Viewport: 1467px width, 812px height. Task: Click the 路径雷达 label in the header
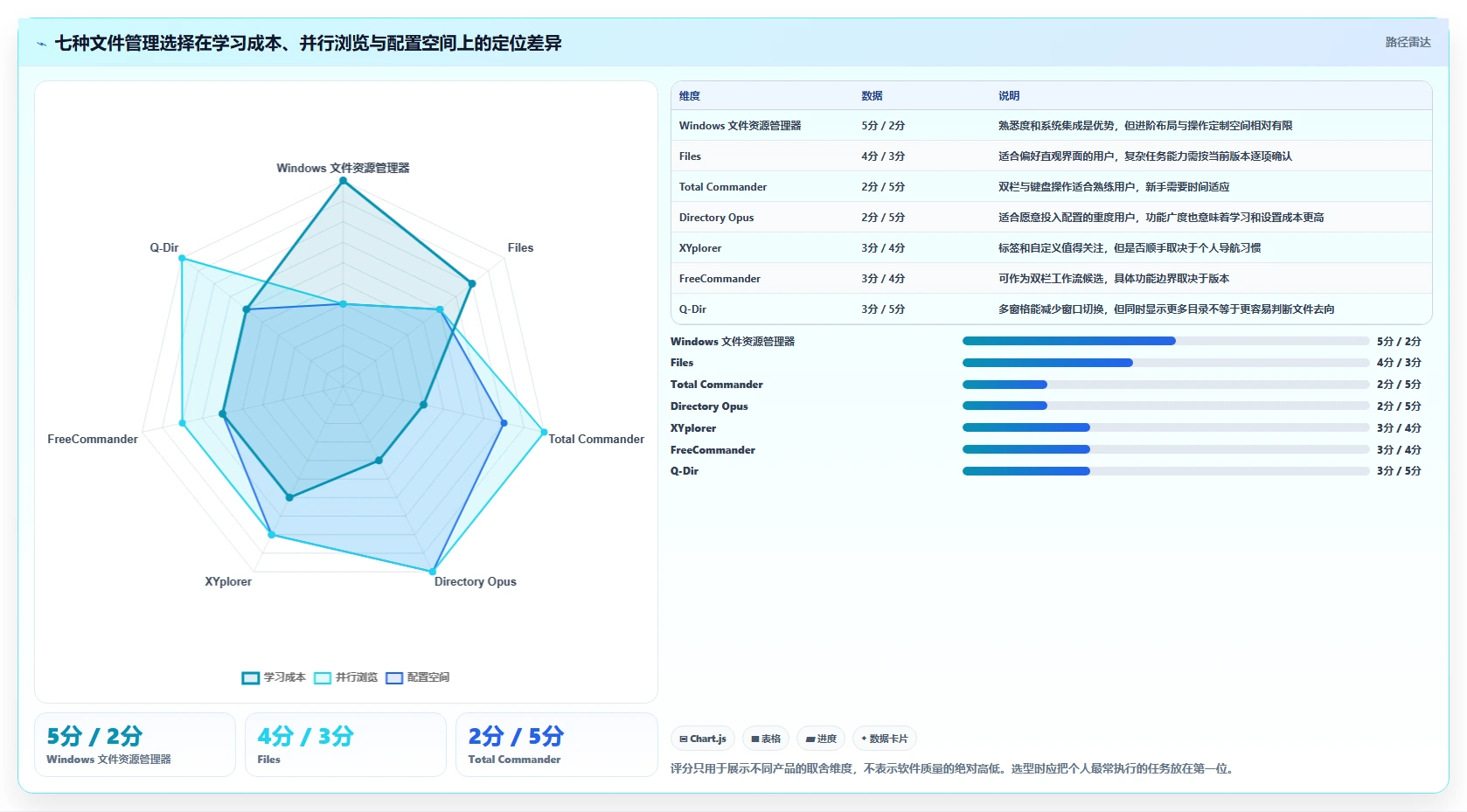(1408, 42)
